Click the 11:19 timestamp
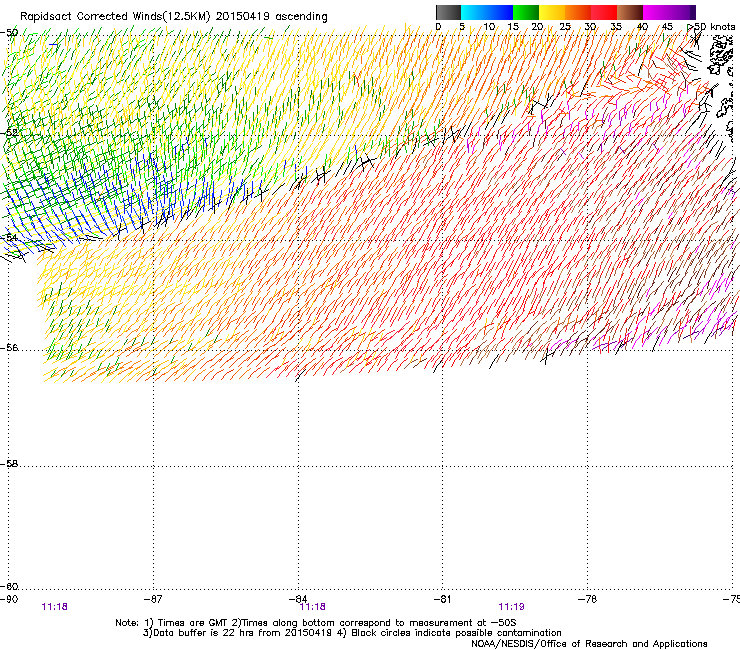 point(511,607)
